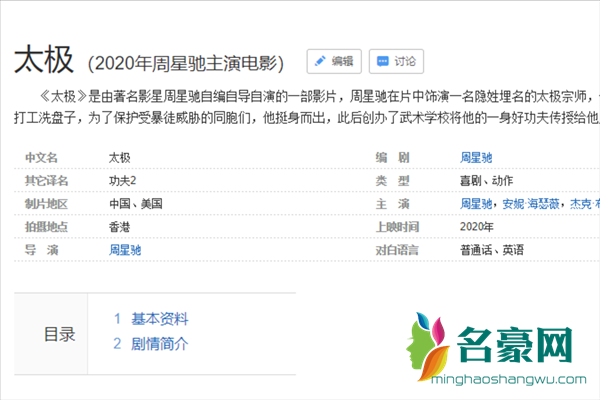The height and width of the screenshot is (400, 600).
Task: Open the 周星驰 link in the 主演 row
Action: (x=476, y=204)
